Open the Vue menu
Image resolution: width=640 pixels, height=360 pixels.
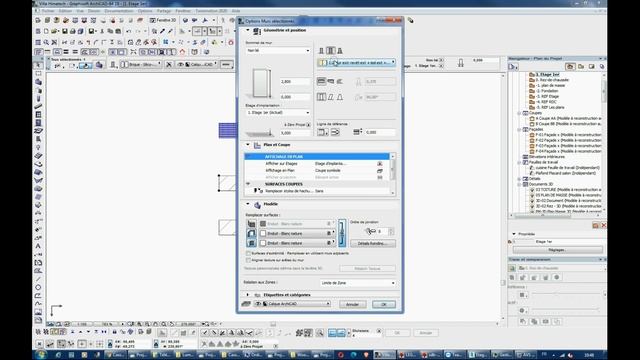[x=80, y=11]
